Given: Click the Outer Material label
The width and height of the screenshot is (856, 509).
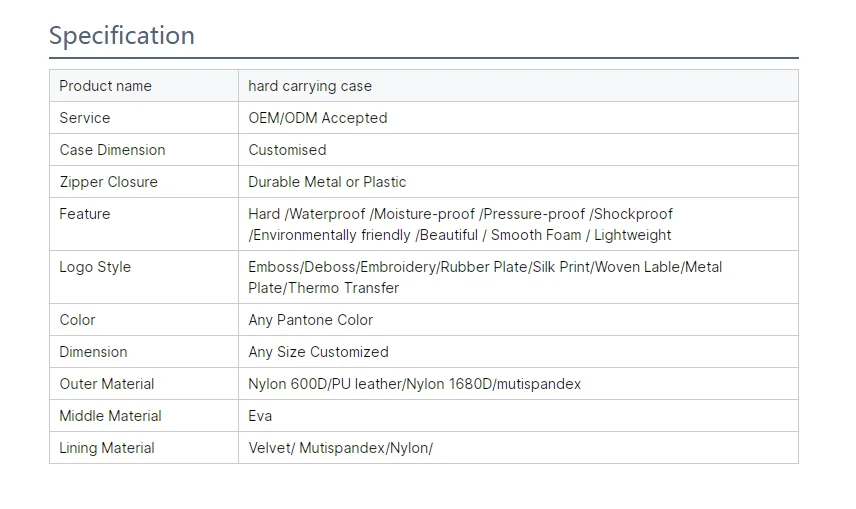Looking at the screenshot, I should click(x=107, y=384).
